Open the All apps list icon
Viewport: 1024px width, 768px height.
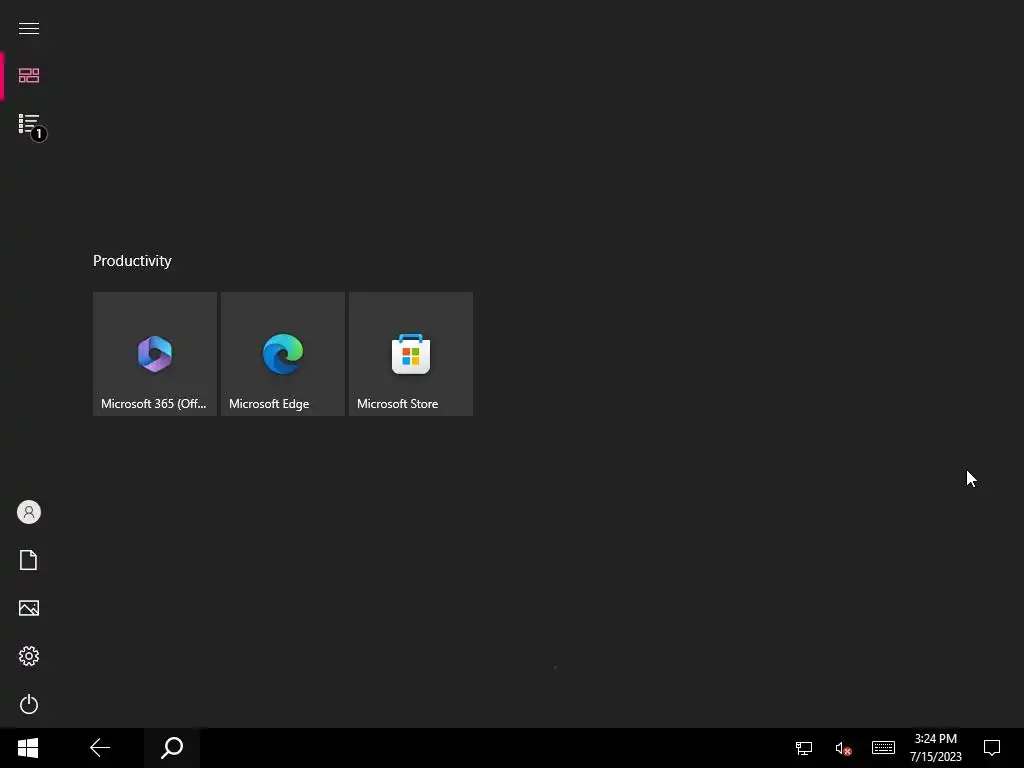click(x=29, y=124)
